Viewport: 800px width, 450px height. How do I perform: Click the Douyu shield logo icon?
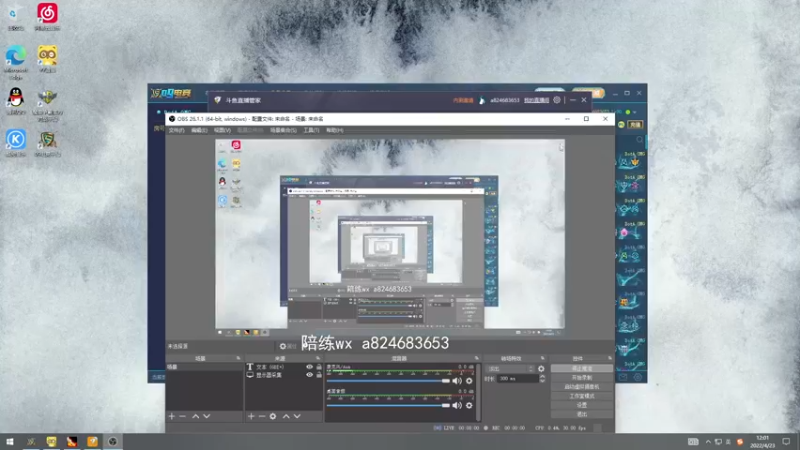pos(218,100)
